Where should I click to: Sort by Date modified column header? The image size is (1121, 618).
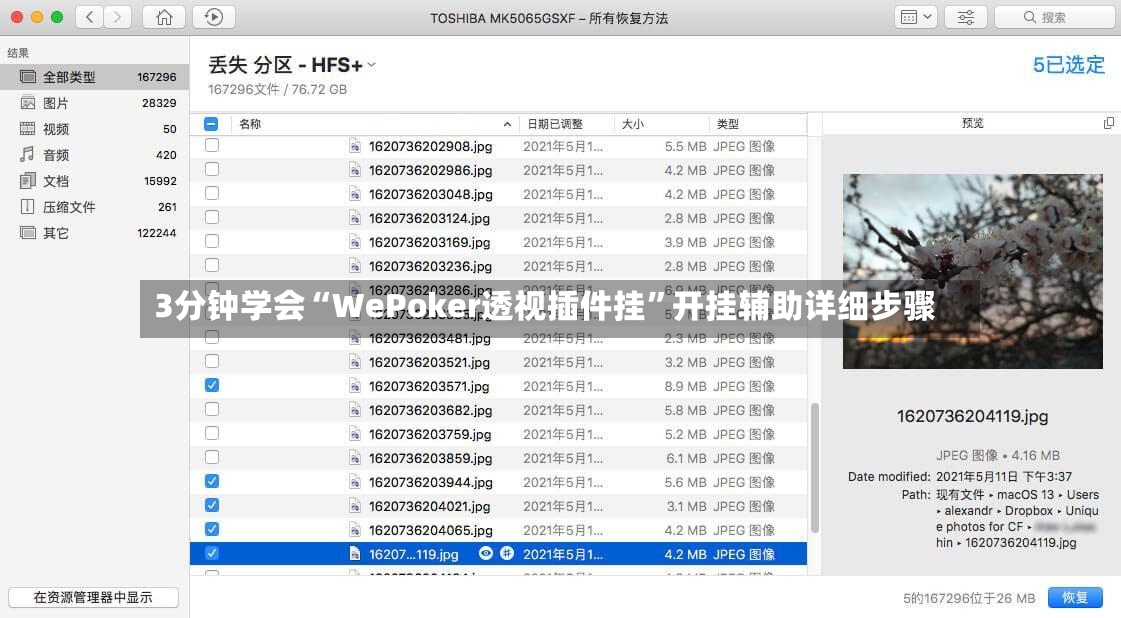tap(566, 124)
